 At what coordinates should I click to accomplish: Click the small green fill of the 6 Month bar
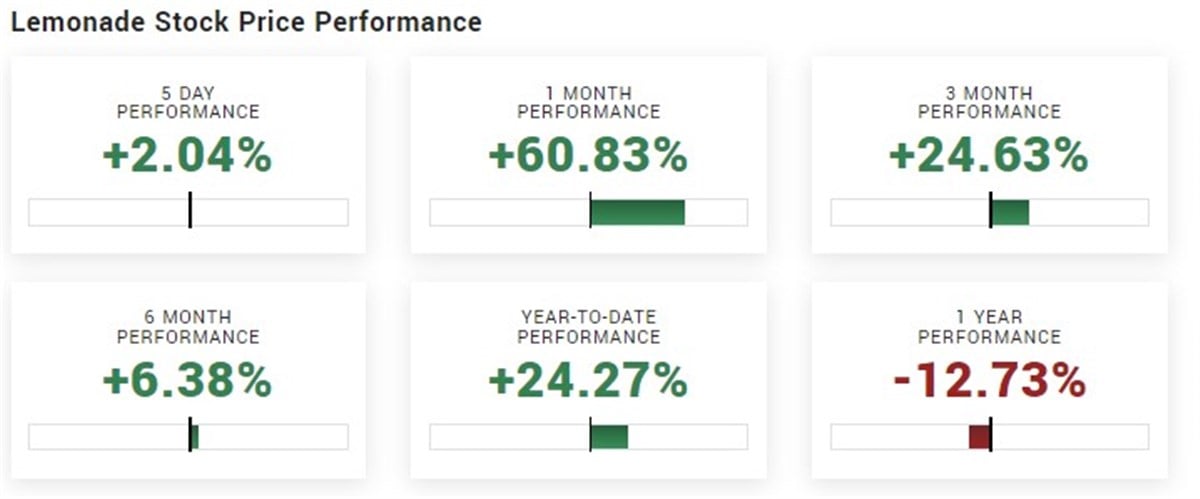pyautogui.click(x=195, y=437)
